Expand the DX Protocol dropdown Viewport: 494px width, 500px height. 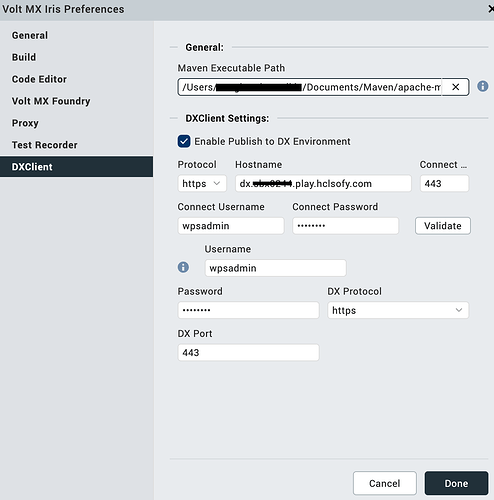pyautogui.click(x=398, y=310)
